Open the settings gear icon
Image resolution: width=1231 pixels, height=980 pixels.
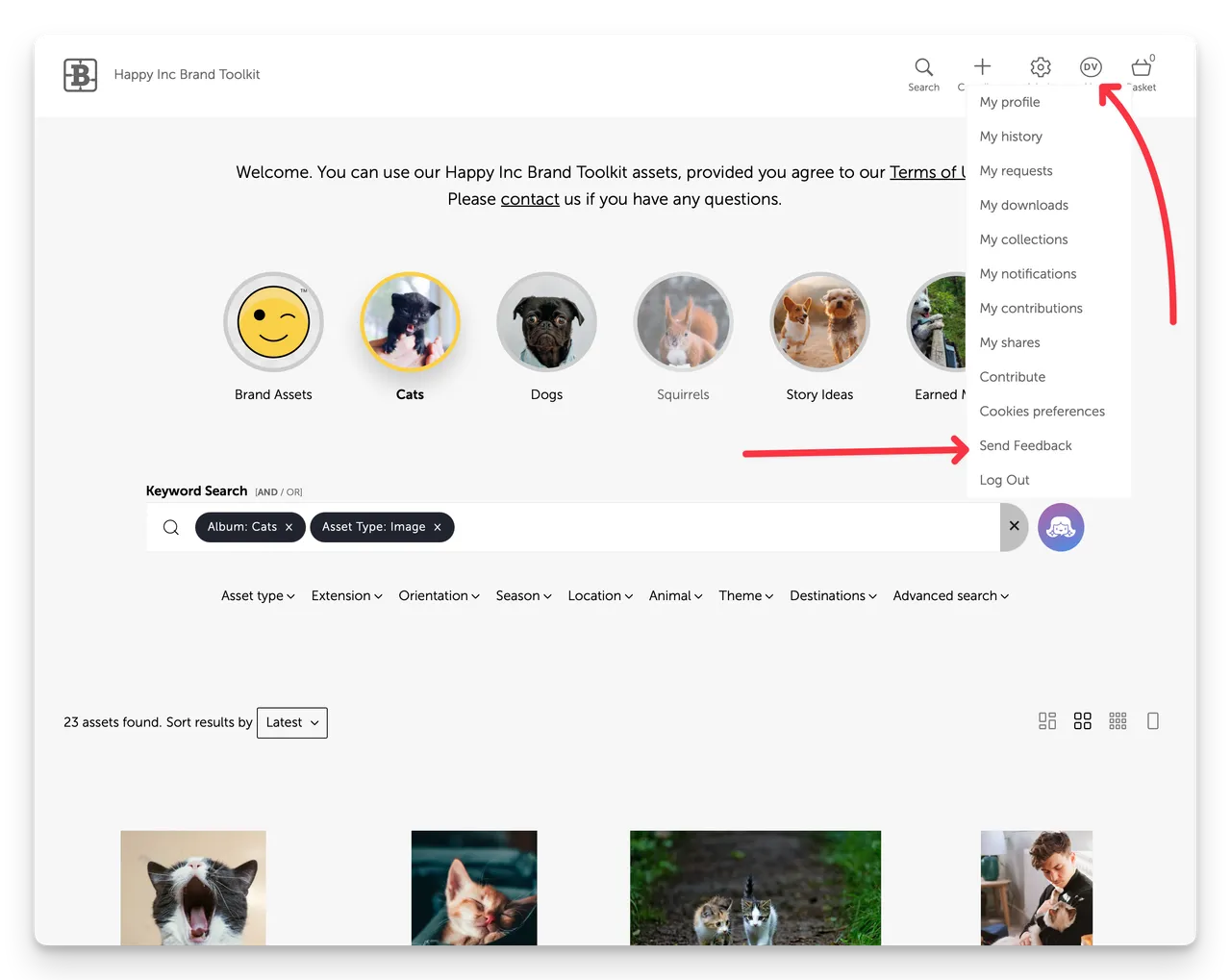[1041, 67]
